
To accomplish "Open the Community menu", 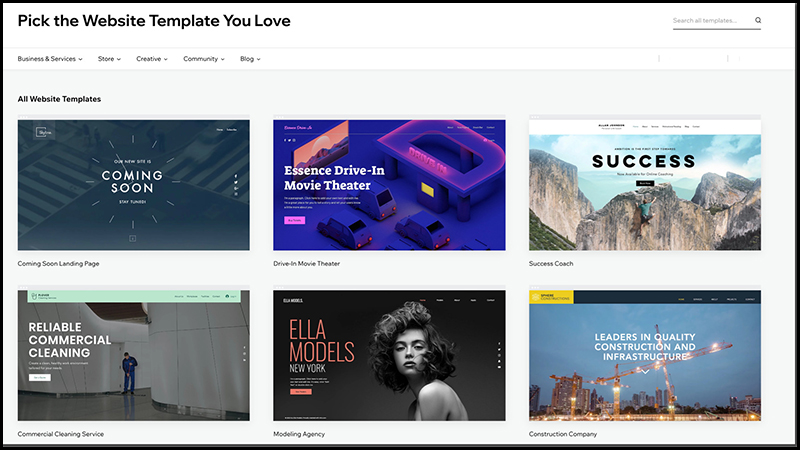I will 204,59.
